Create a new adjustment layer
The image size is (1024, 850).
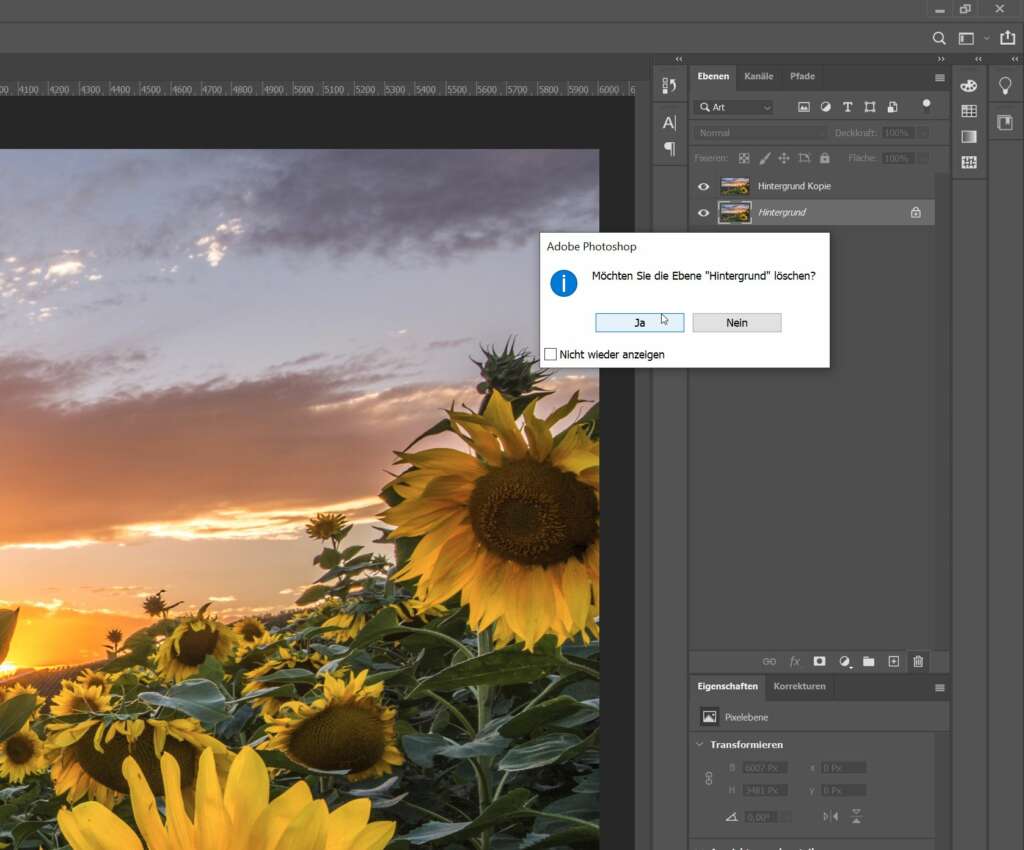pyautogui.click(x=844, y=661)
